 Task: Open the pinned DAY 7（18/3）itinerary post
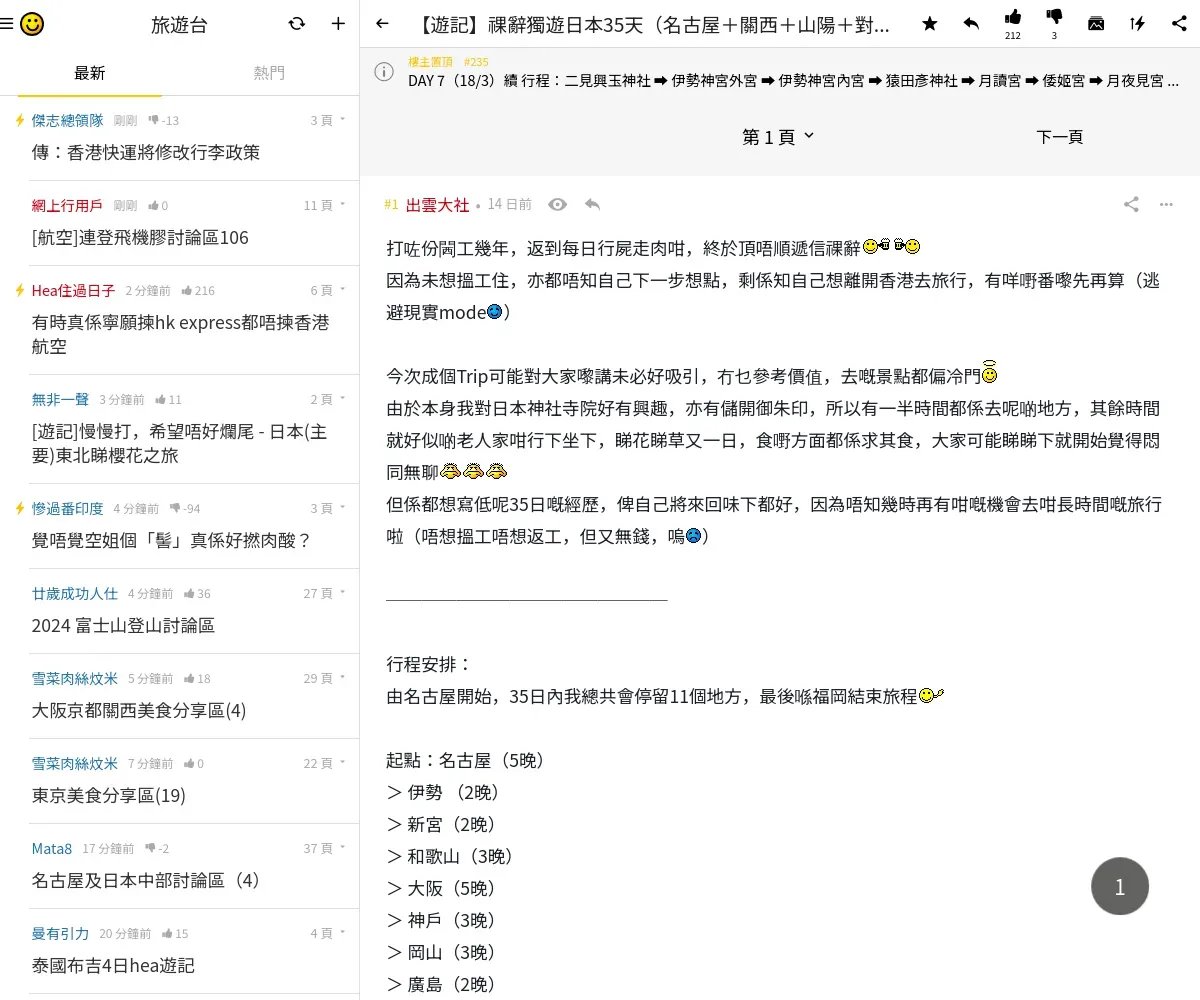click(793, 81)
